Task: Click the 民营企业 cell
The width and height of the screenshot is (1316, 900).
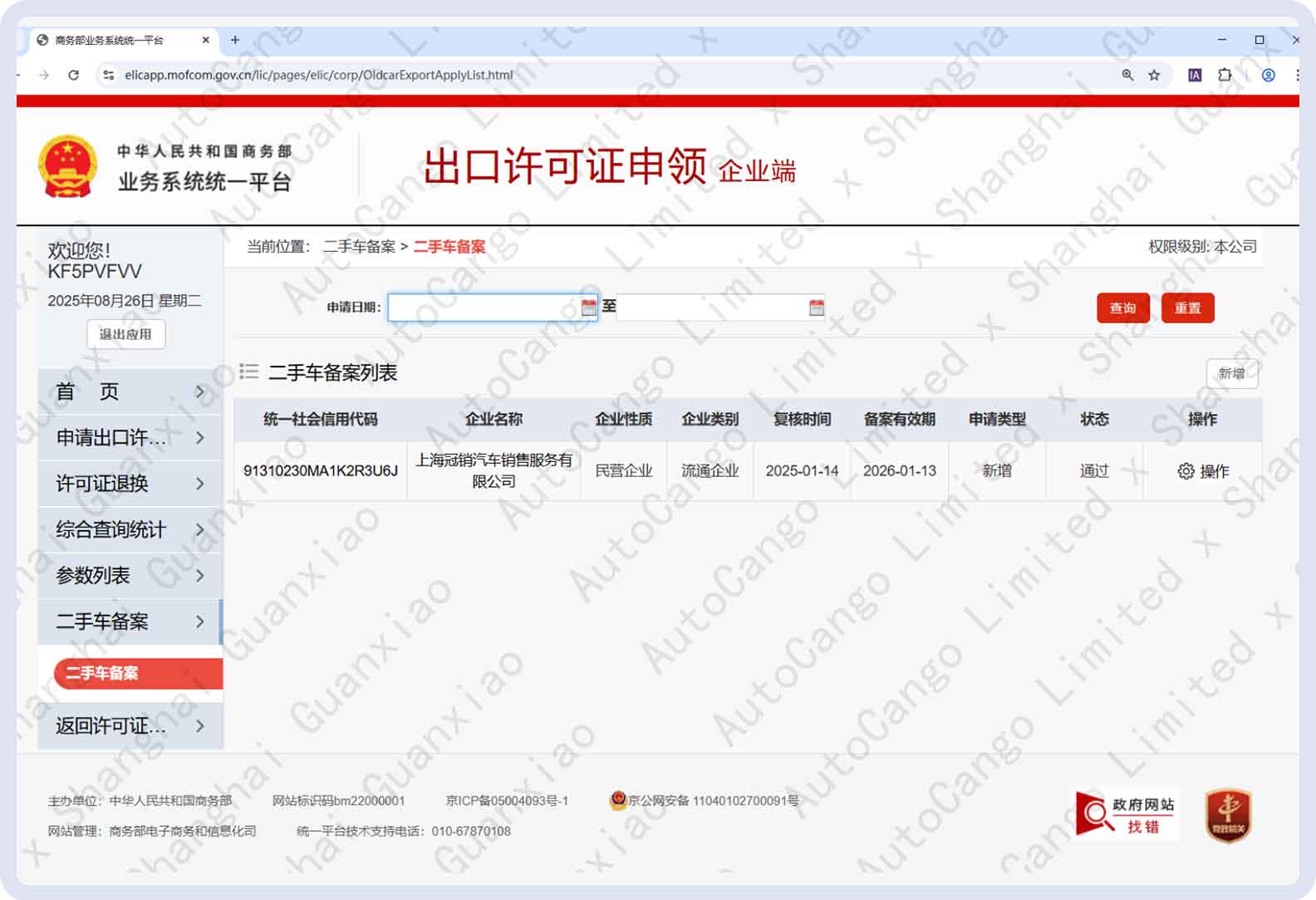Action: [624, 471]
